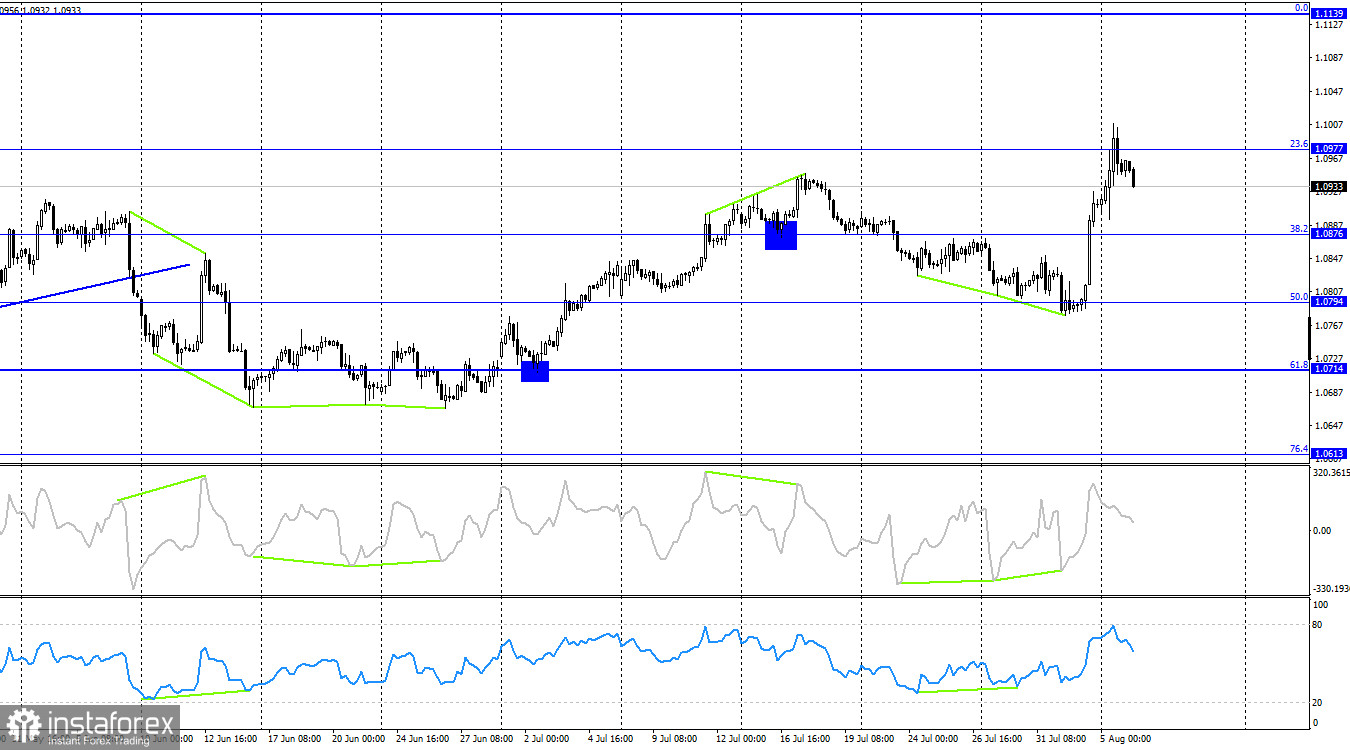Image resolution: width=1350 pixels, height=750 pixels.
Task: Select the blue rectangle marker near the 38.2 level
Action: [781, 236]
